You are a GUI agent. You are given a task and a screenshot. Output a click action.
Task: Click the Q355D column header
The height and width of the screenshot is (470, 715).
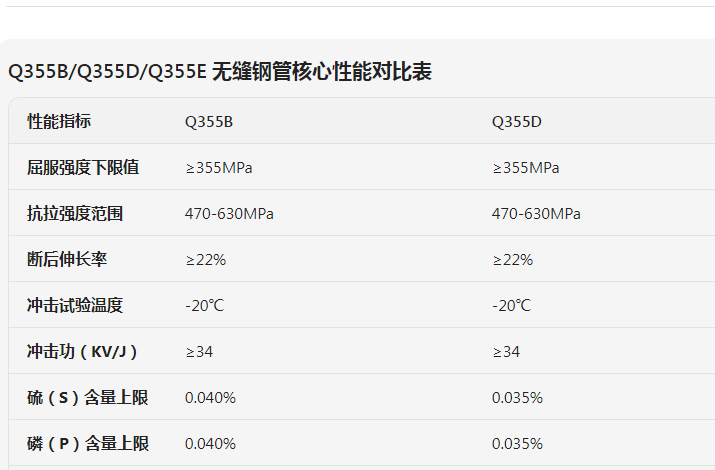(517, 122)
